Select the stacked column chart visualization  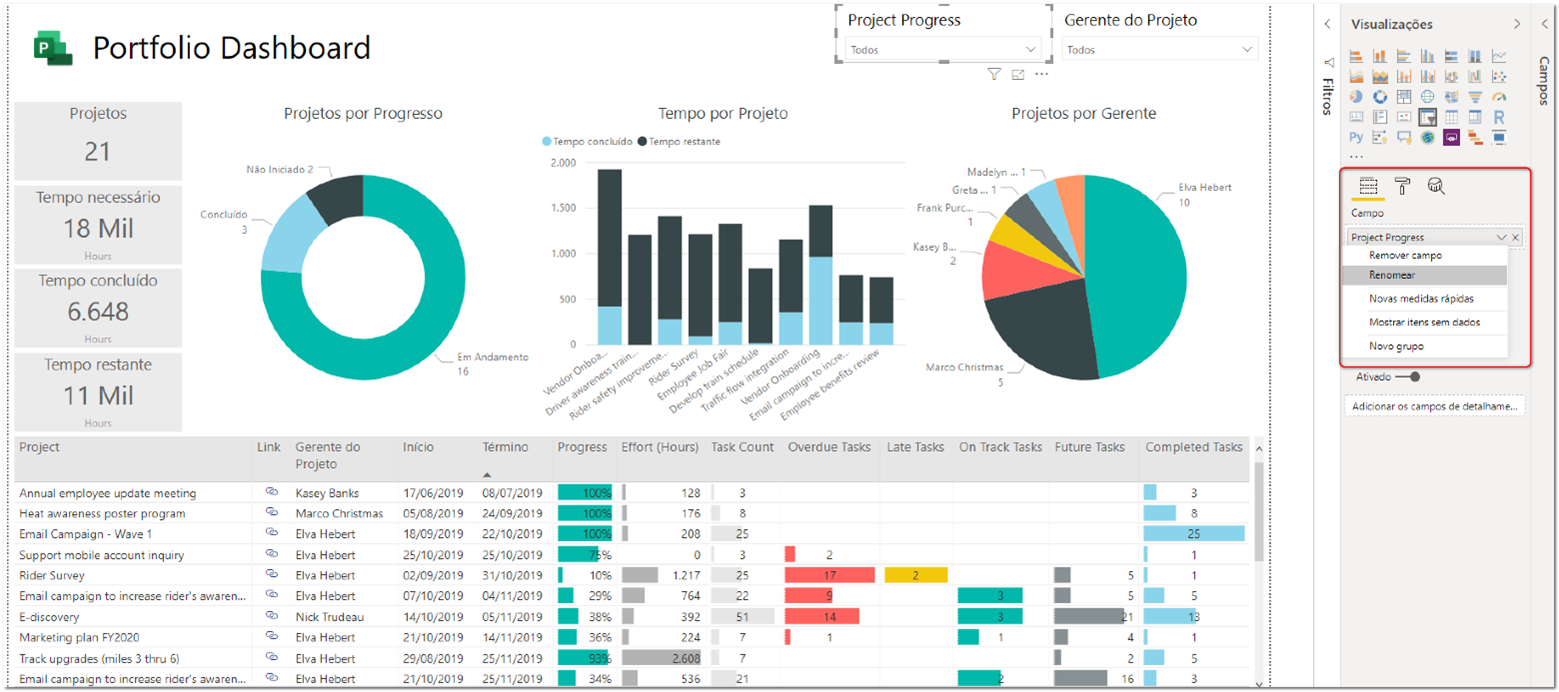coord(1380,56)
